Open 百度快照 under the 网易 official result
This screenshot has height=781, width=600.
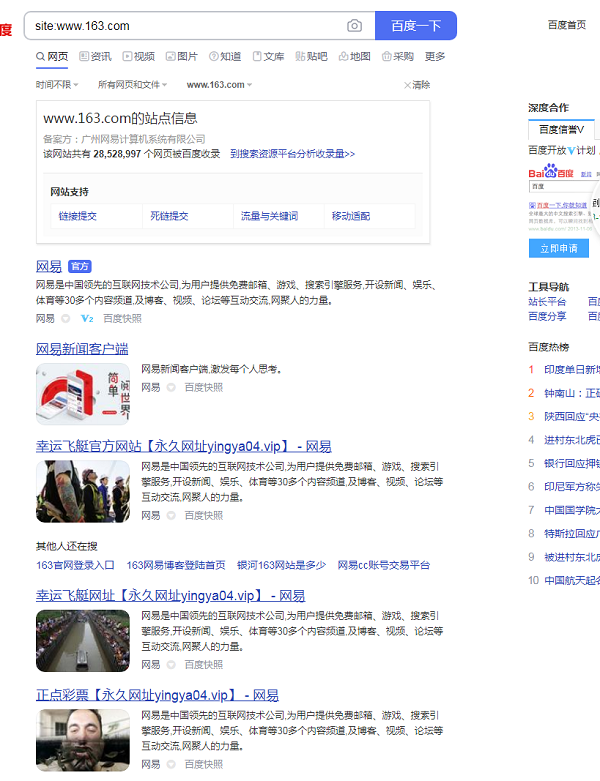122,318
